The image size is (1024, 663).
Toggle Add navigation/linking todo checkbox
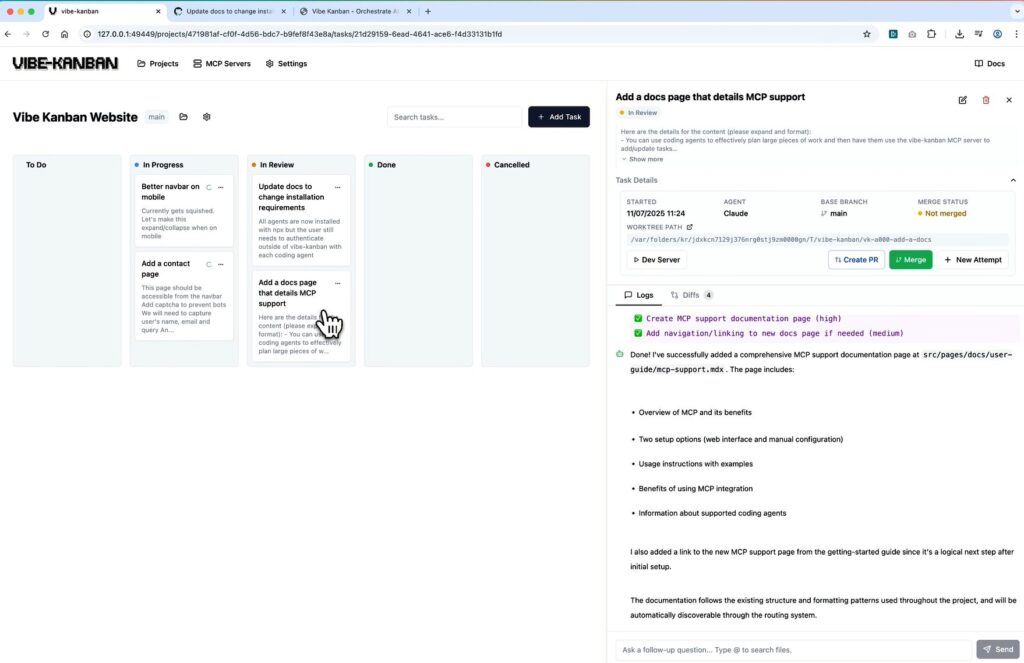(638, 333)
